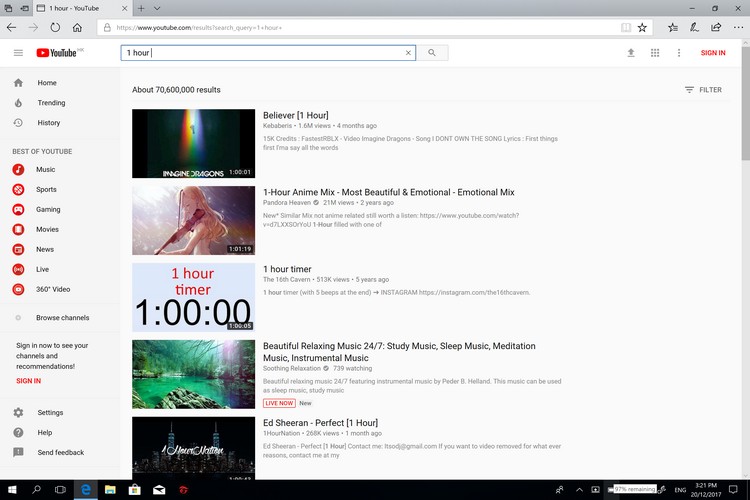Open the Mail app from the taskbar
This screenshot has height=500, width=750.
pos(159,489)
